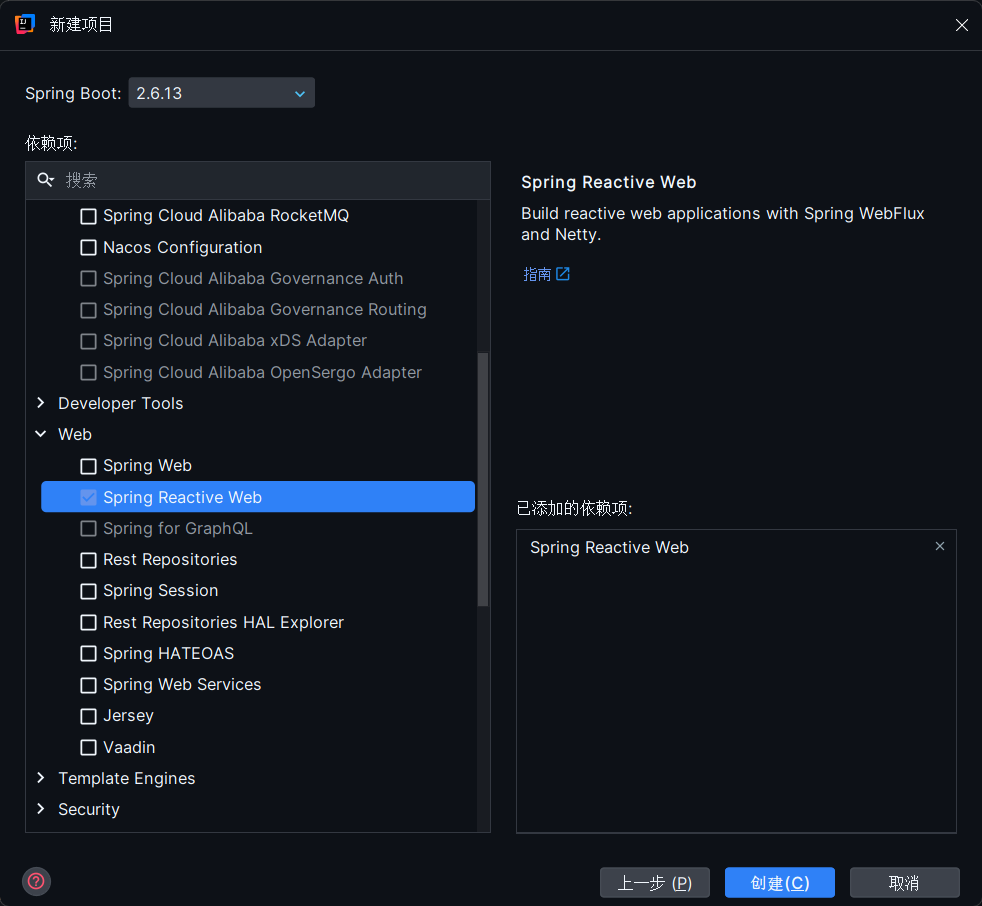Uncheck the Spring Reactive Web checkbox

(88, 497)
